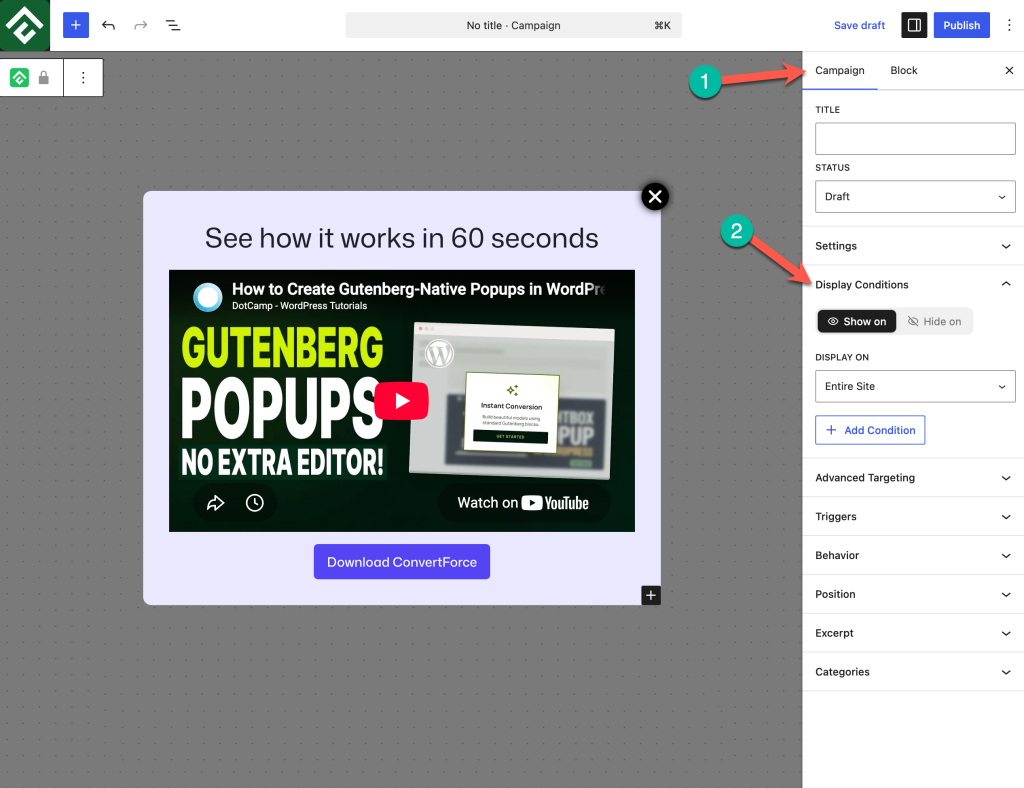Open the No title Campaign command palette bar
The image size is (1024, 788).
point(513,25)
